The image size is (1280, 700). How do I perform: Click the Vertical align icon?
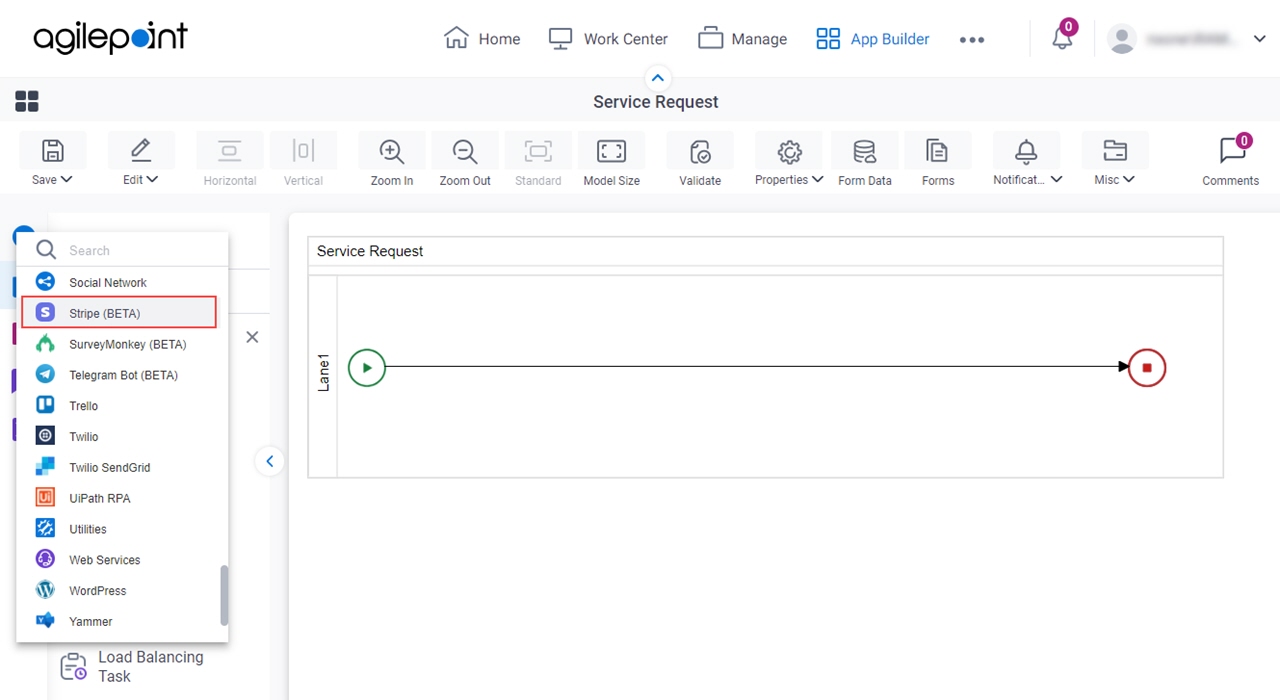coord(303,151)
